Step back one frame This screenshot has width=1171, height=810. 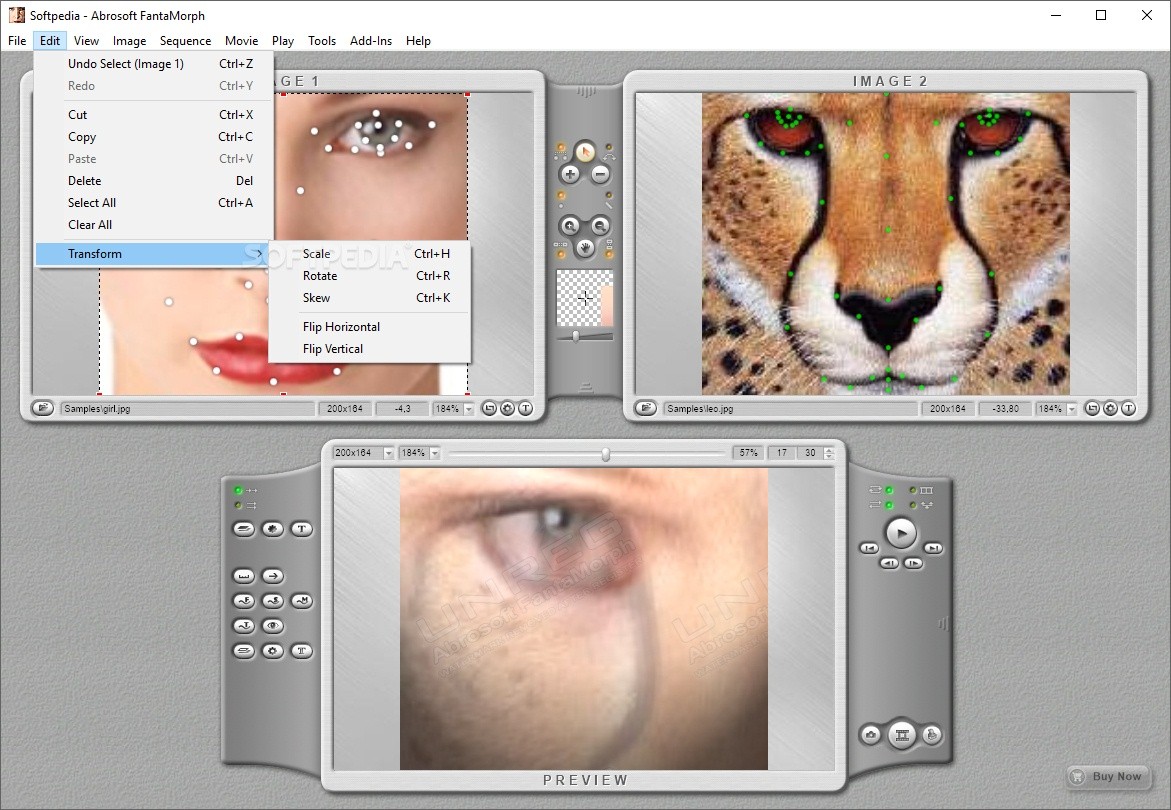click(x=889, y=563)
